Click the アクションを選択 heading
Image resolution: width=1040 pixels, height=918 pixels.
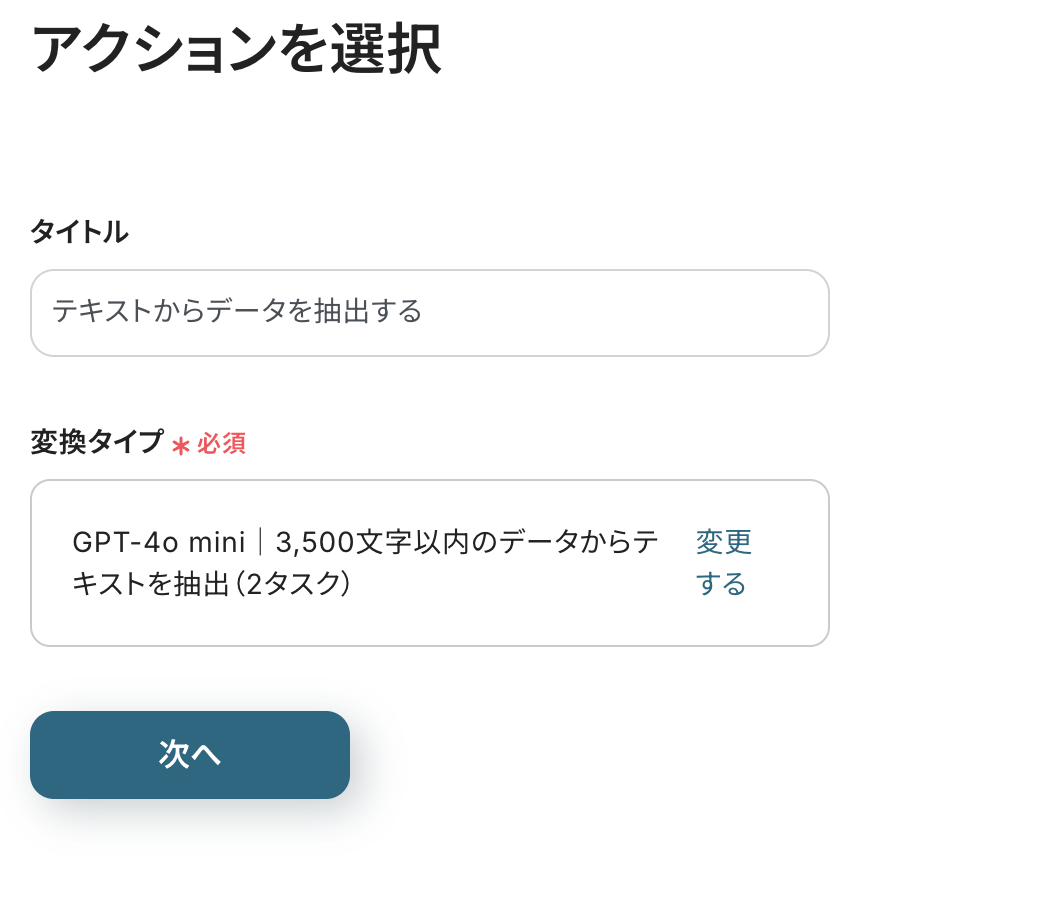pyautogui.click(x=237, y=47)
